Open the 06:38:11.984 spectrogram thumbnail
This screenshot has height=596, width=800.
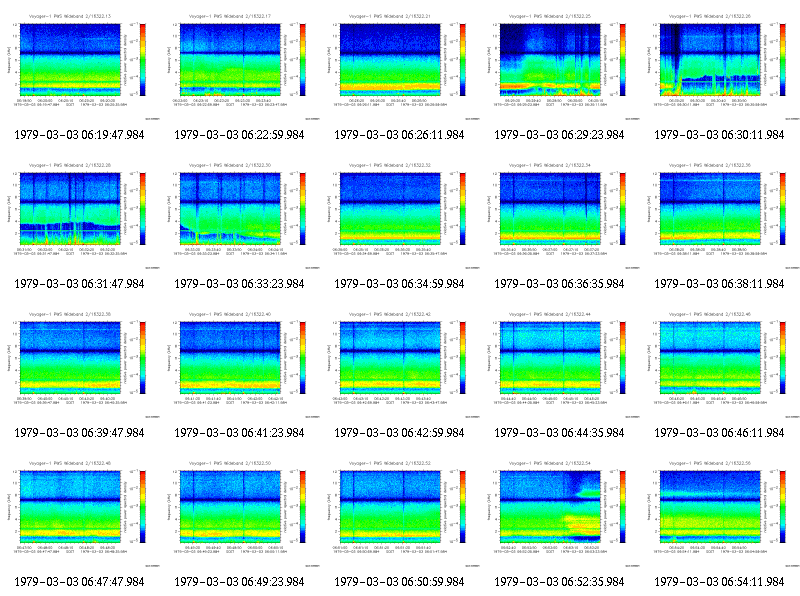720,215
